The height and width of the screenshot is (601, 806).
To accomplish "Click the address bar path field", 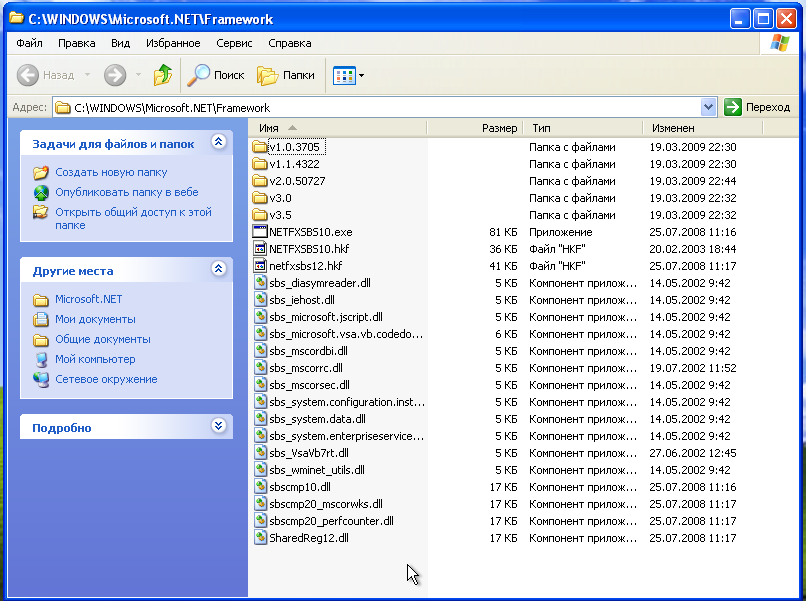I will pos(380,107).
